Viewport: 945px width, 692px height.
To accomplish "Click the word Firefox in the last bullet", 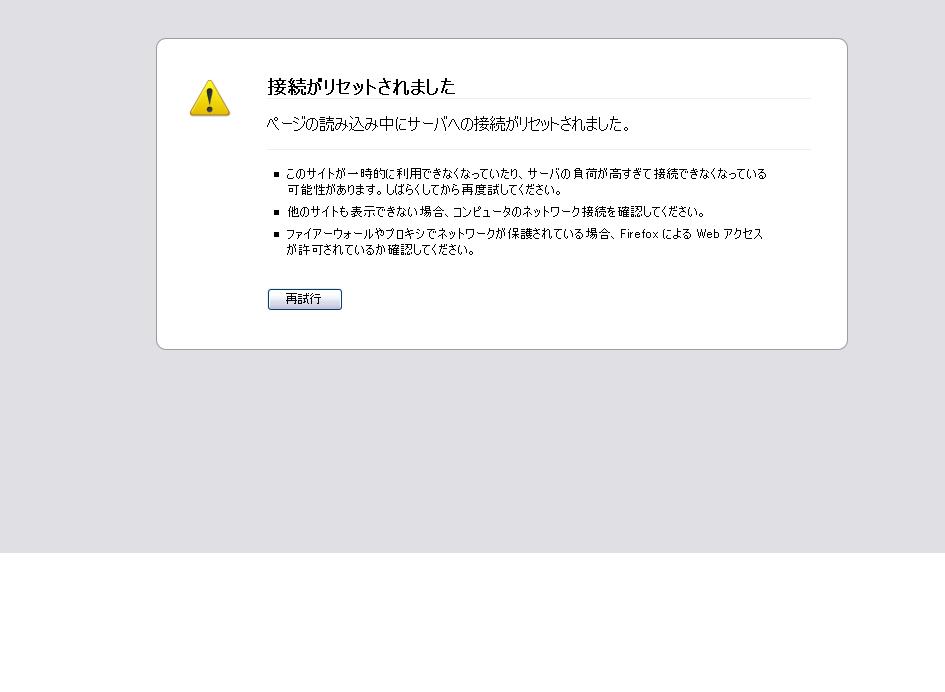I will 639,234.
